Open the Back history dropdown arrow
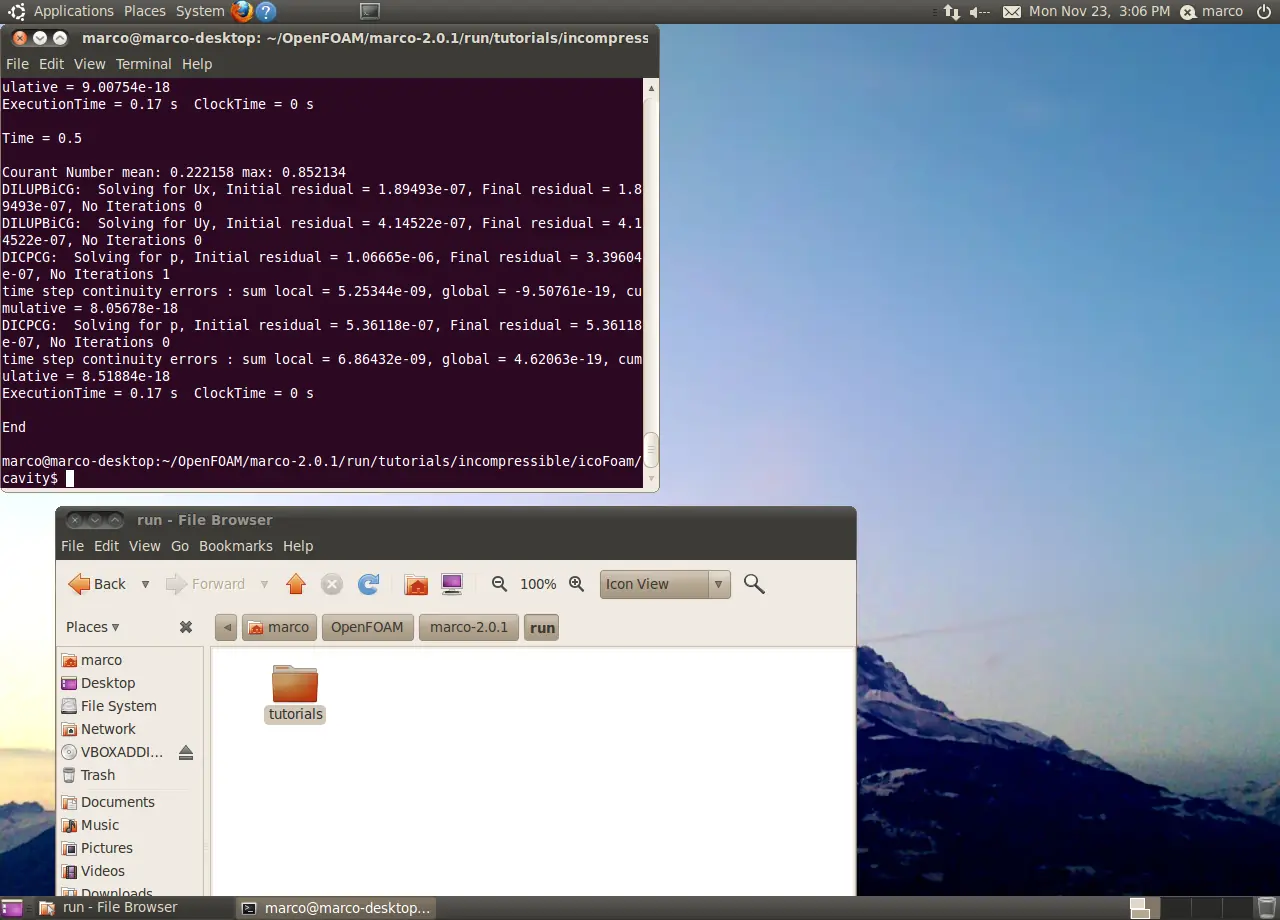Screen dimensions: 1280x920 [145, 584]
